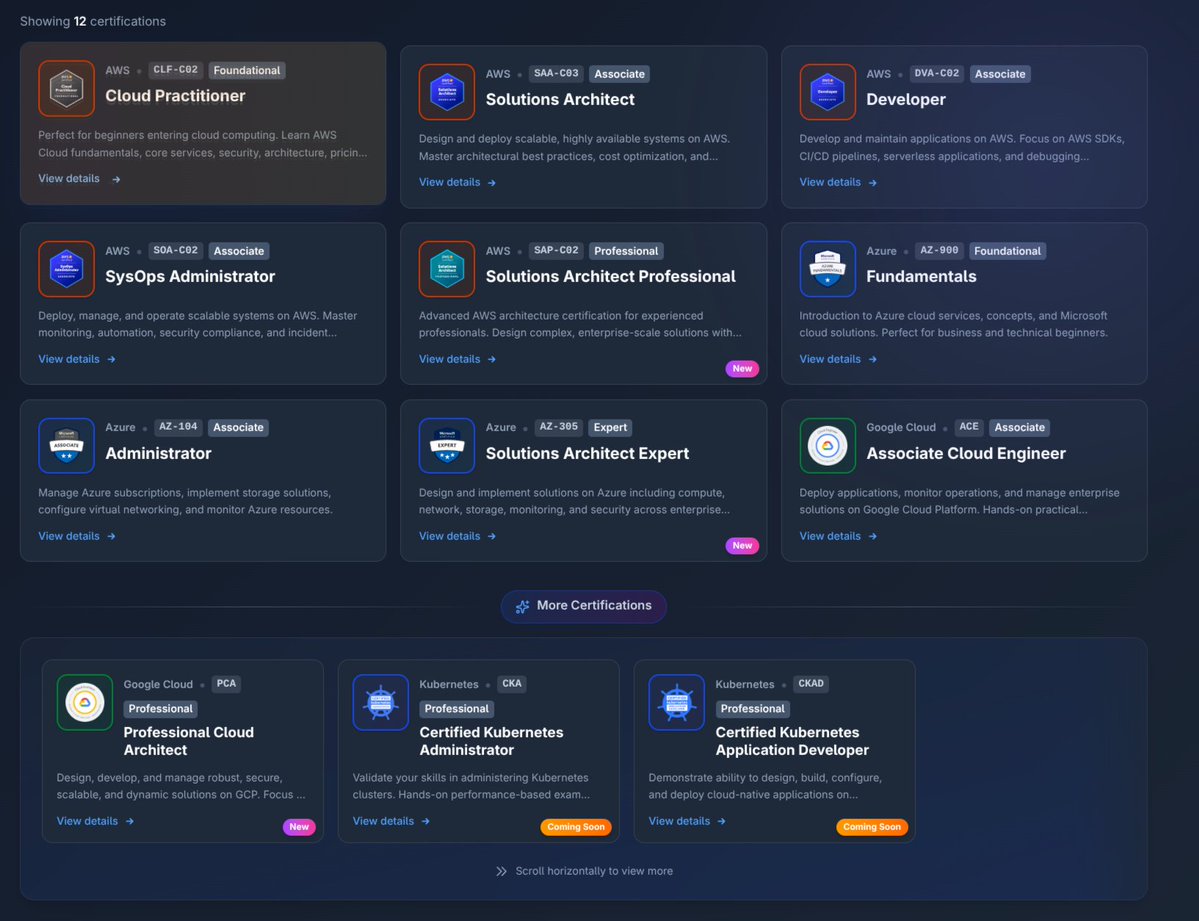Open View details for Associate Cloud Engineer
Screen dimensions: 1199x921
click(x=838, y=536)
